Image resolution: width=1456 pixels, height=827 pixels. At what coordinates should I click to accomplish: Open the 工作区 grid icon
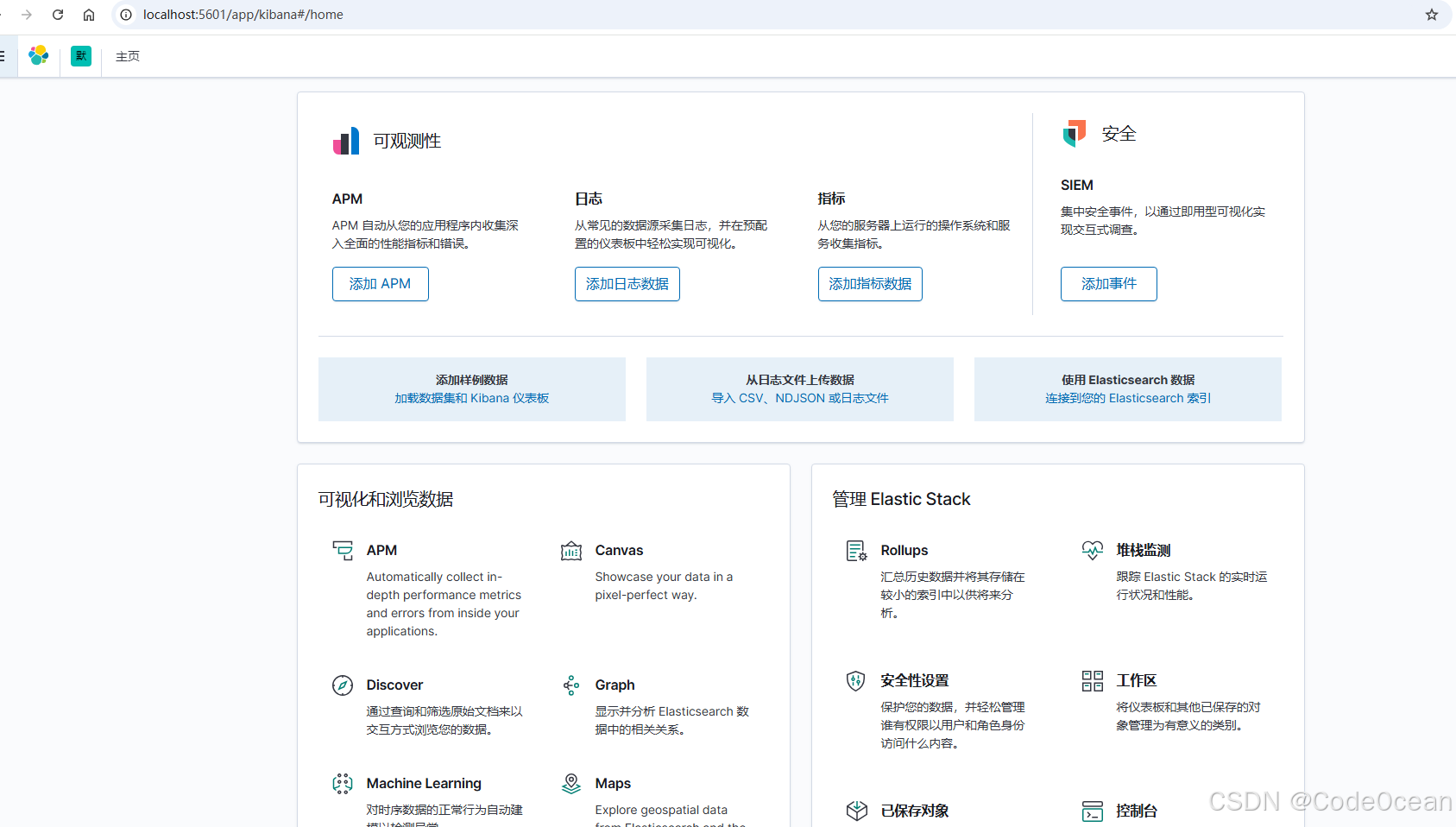(x=1093, y=681)
